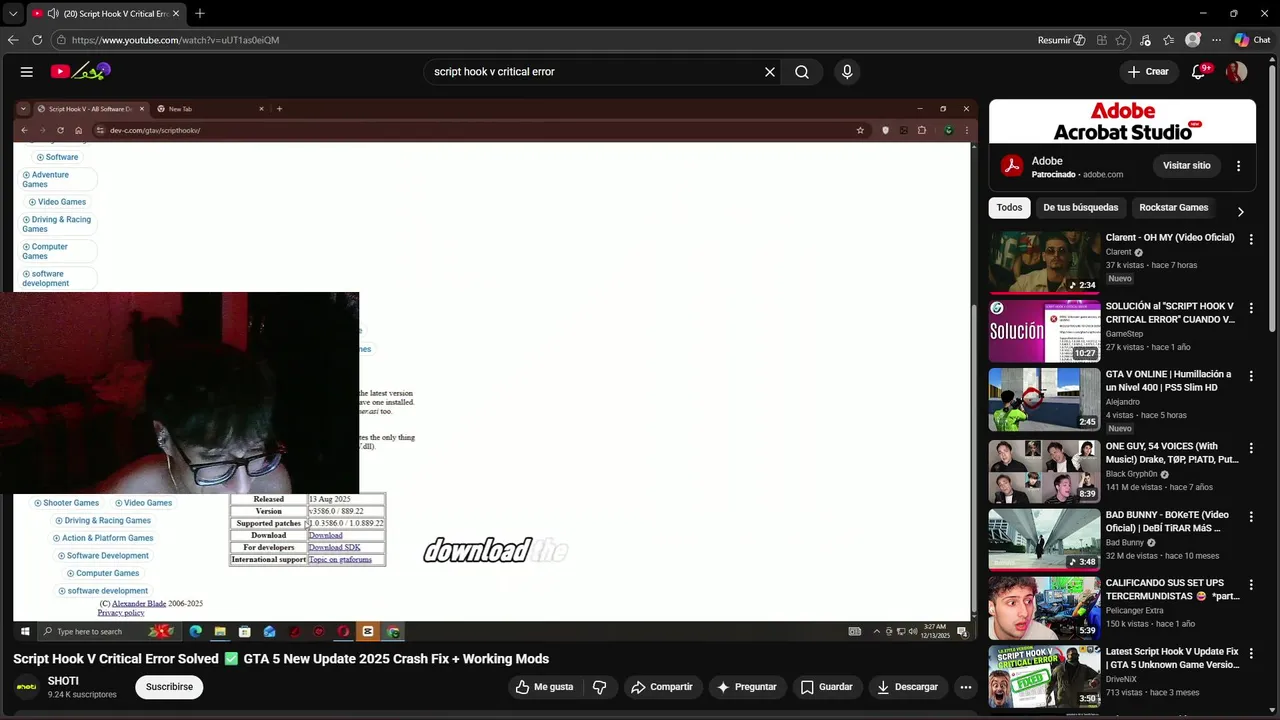
Task: Open the SHOTI channel avatar
Action: [x=27, y=687]
